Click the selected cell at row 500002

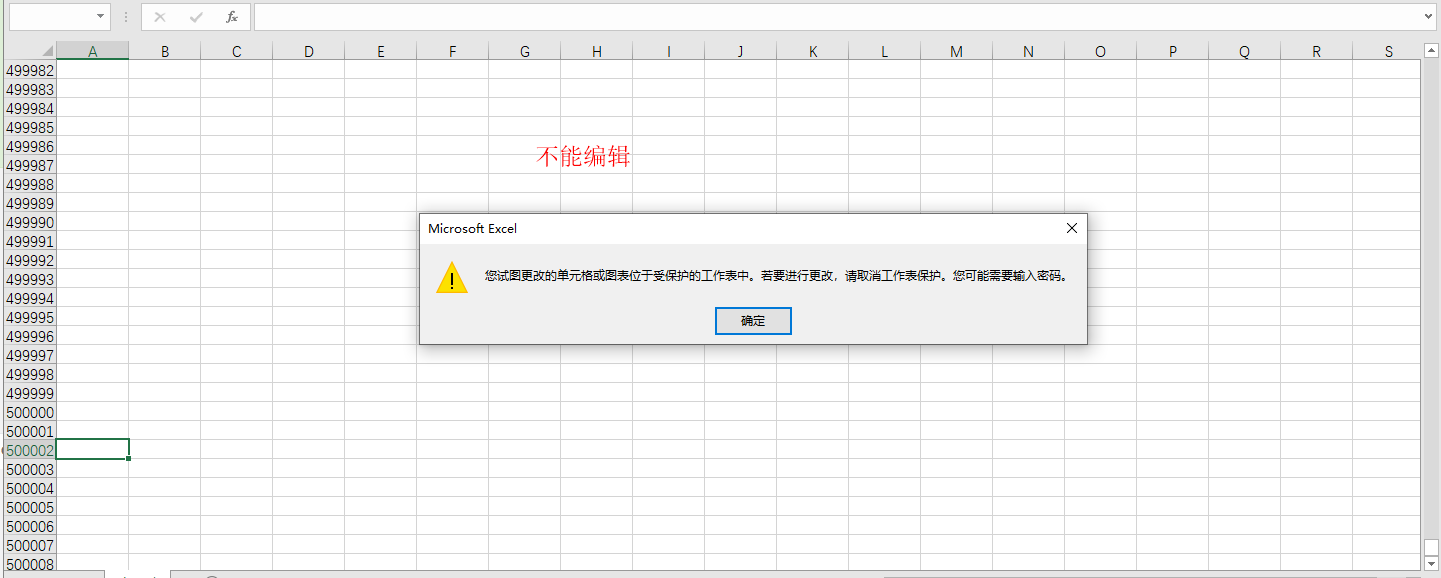92,449
